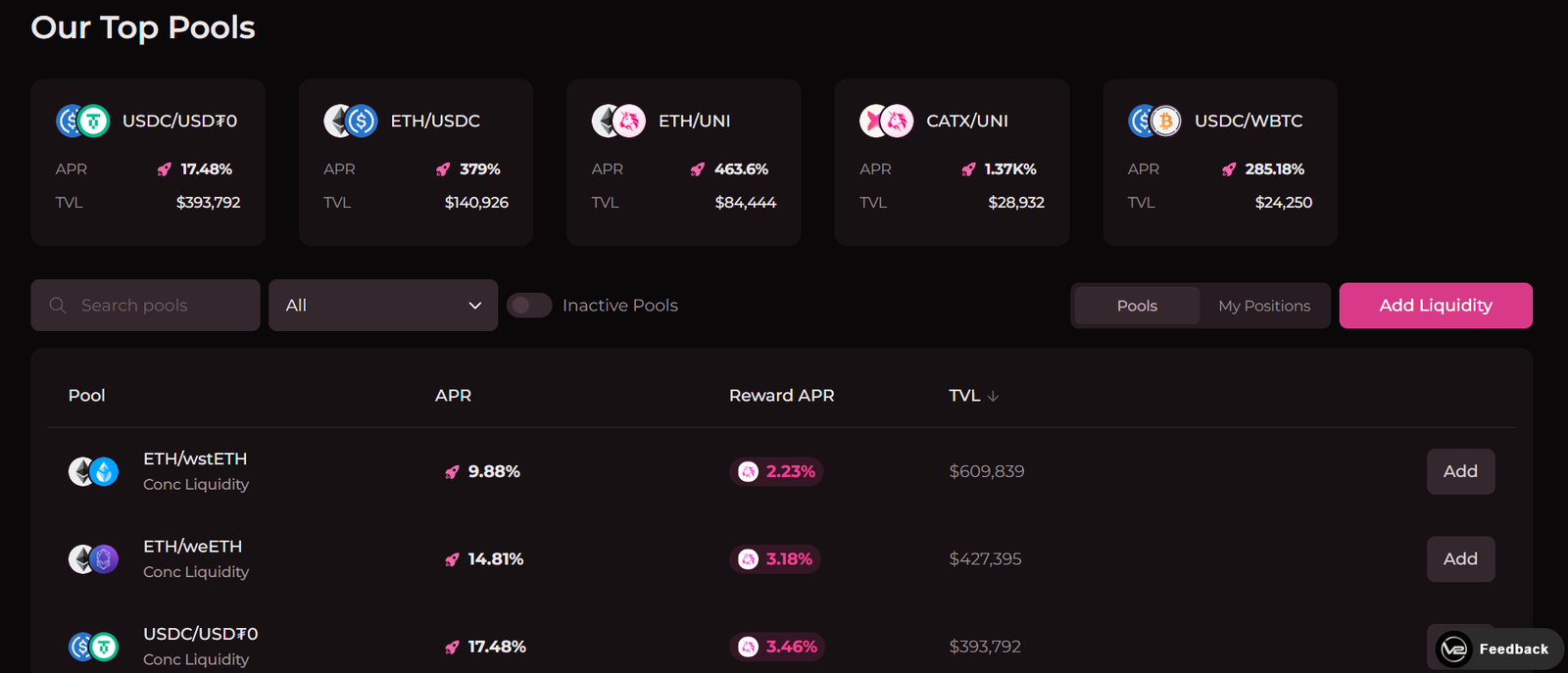The image size is (1568, 673).
Task: Click the Add Liquidity button
Action: click(1435, 306)
